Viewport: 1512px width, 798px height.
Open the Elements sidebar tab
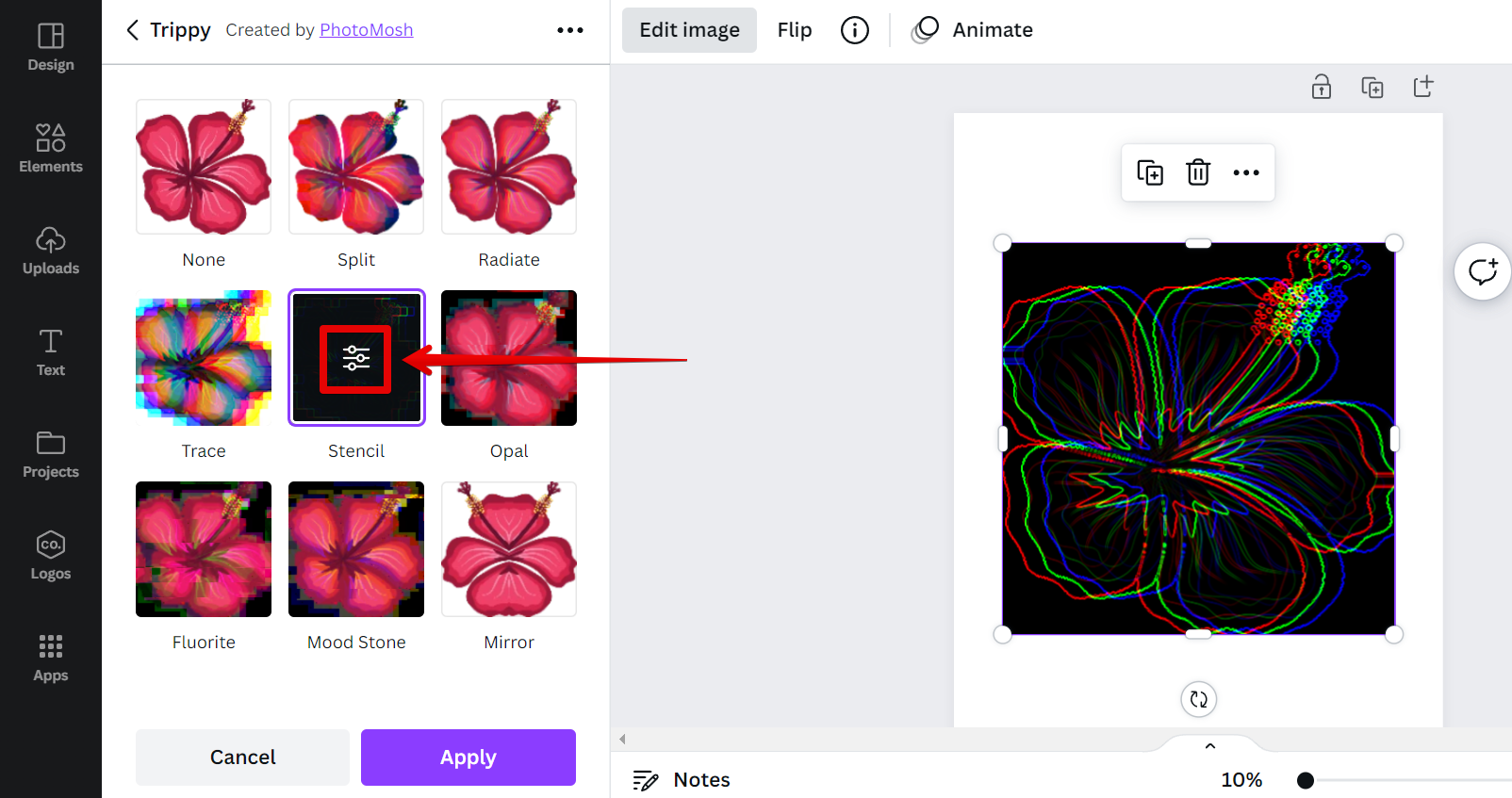pyautogui.click(x=51, y=147)
